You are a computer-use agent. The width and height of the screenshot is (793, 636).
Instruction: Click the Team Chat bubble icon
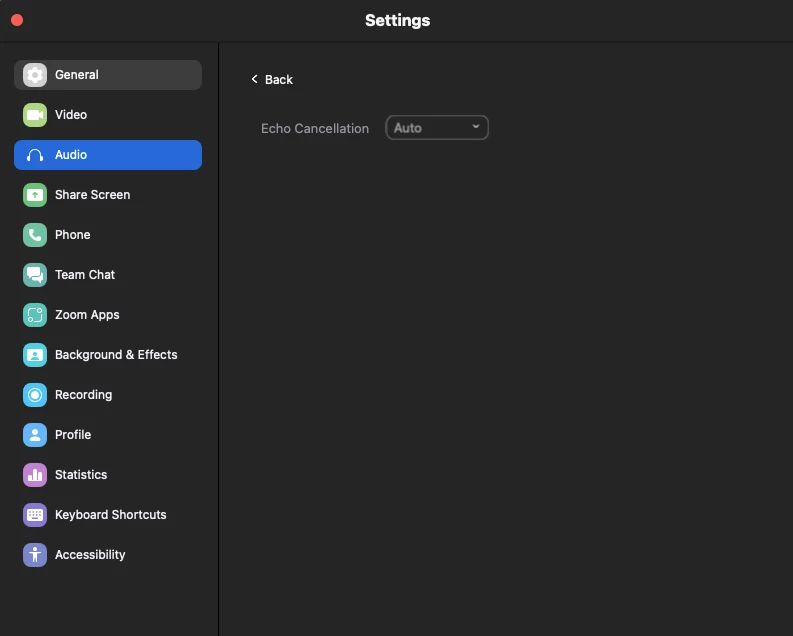[35, 275]
